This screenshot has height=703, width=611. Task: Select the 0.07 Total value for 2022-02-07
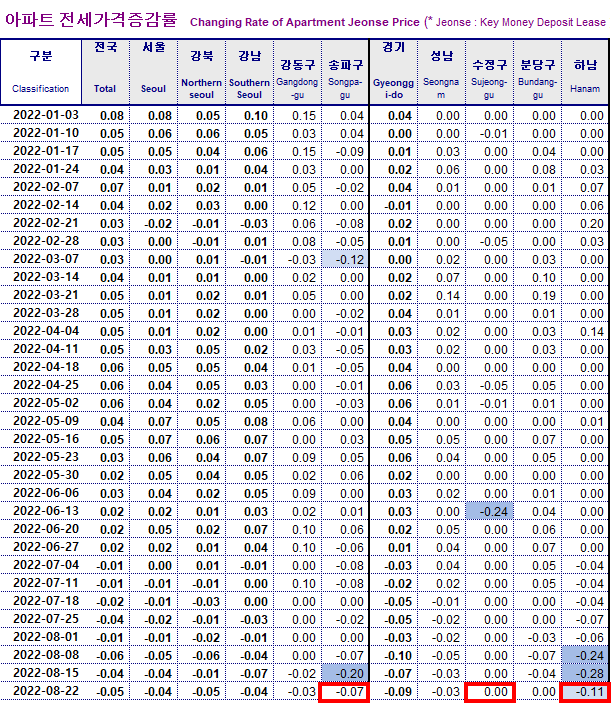pos(112,187)
